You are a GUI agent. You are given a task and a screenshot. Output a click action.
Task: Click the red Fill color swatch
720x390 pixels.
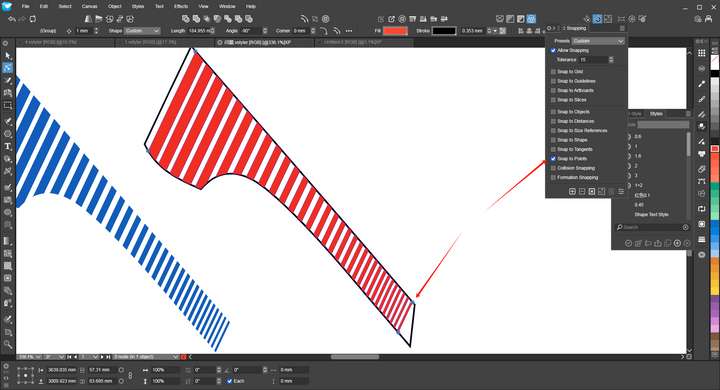395,31
